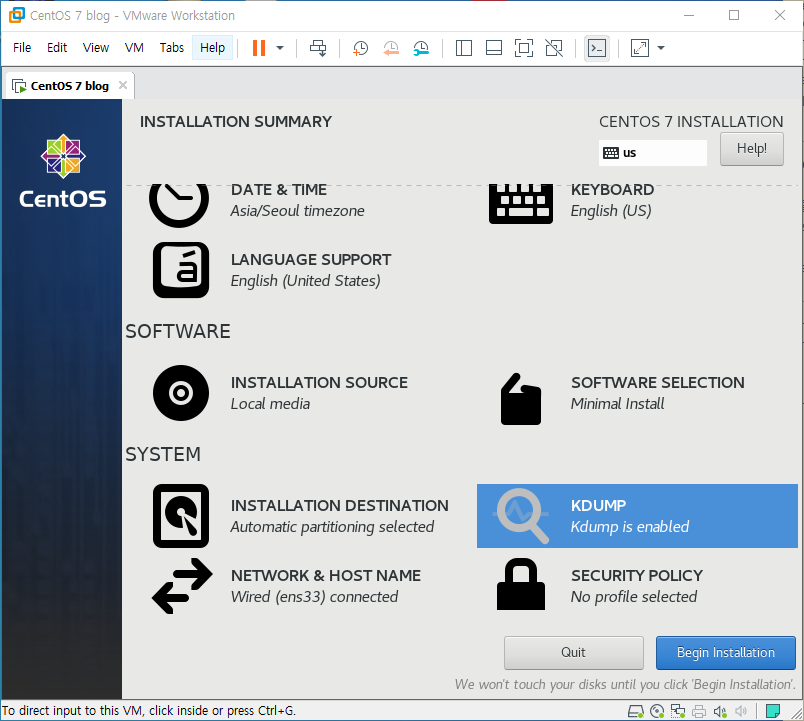Click No profile selected text
This screenshot has width=804, height=721.
coord(634,597)
